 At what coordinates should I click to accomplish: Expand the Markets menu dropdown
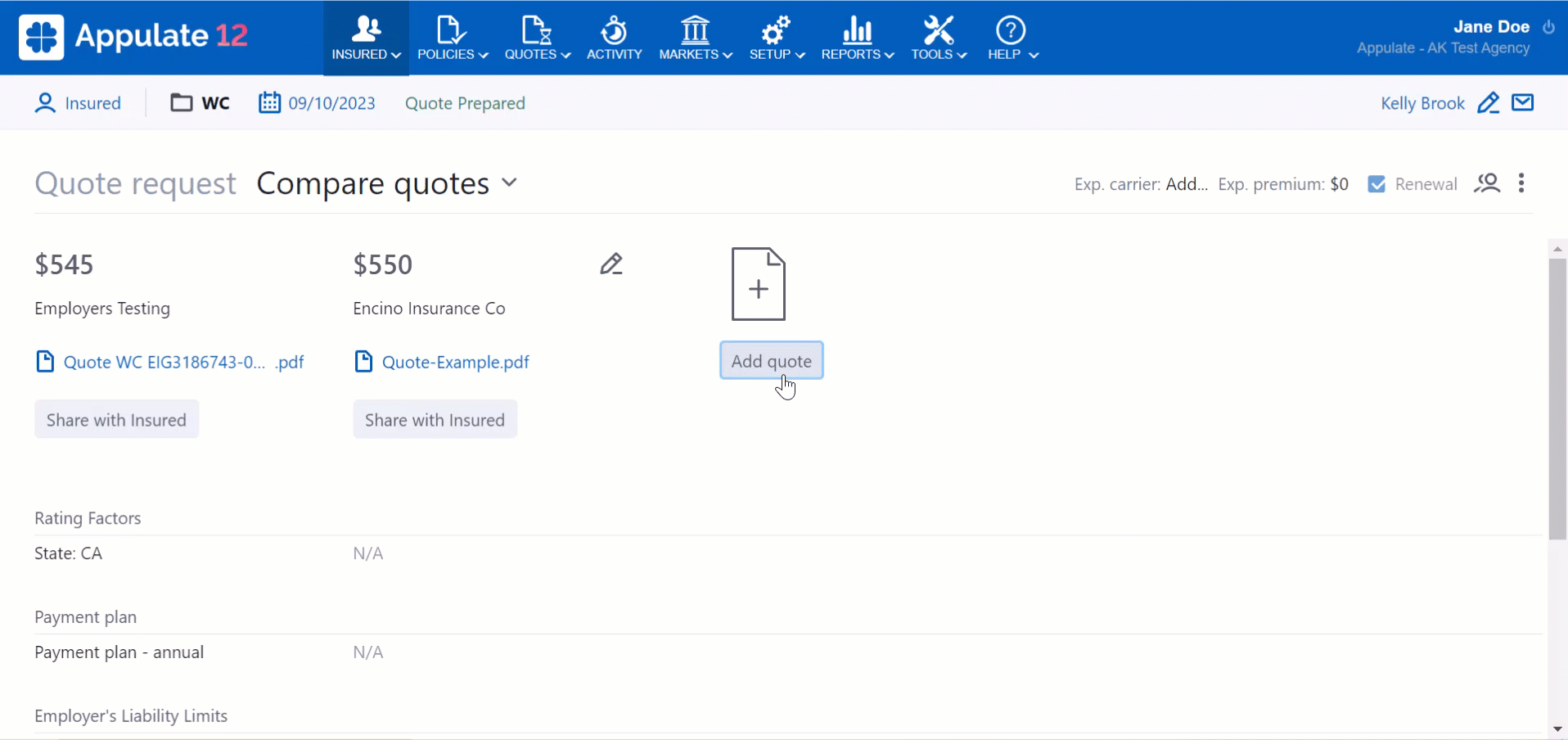(696, 38)
